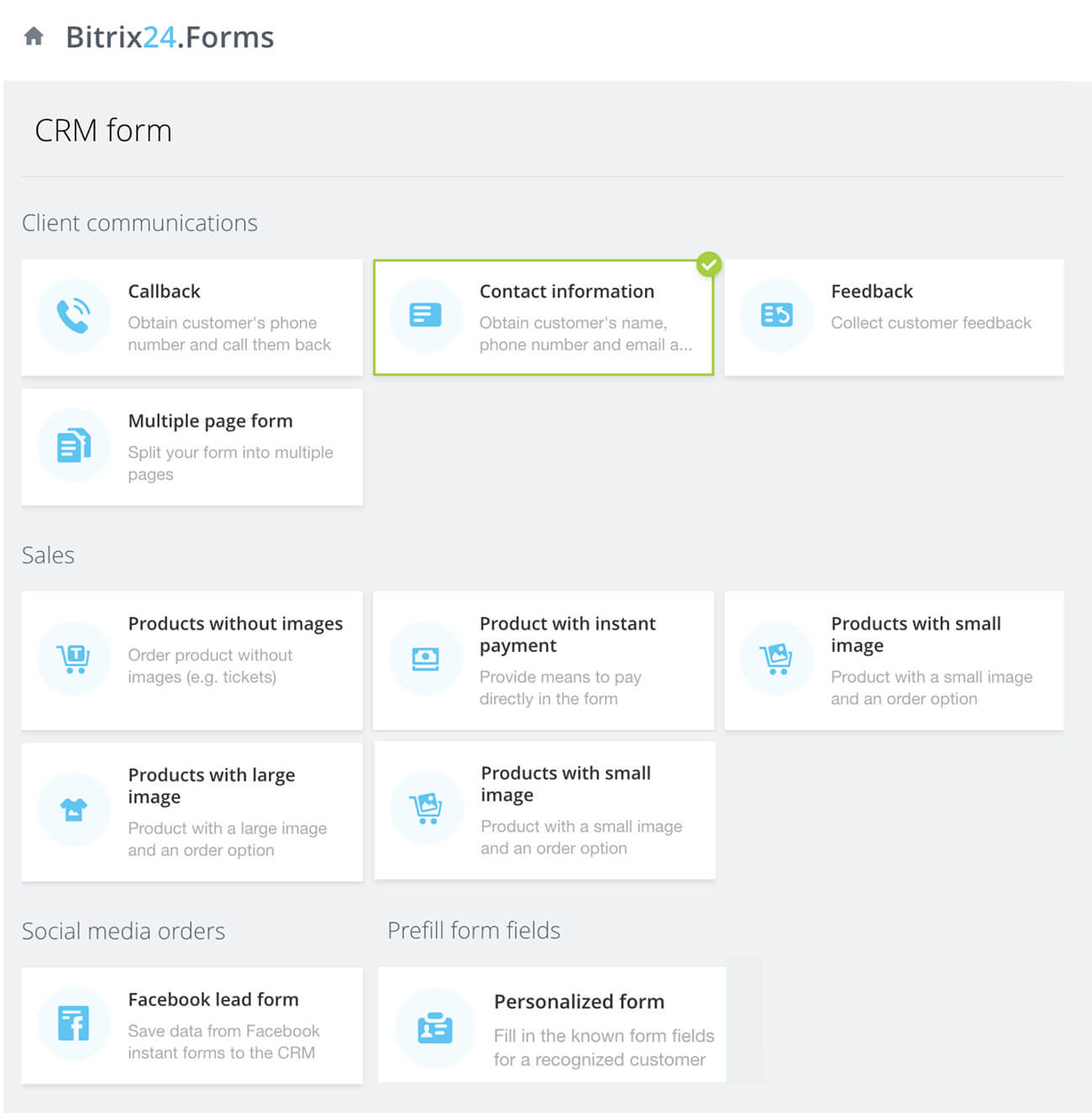The image size is (1092, 1113).
Task: Click the Product with instant payment icon
Action: click(426, 659)
